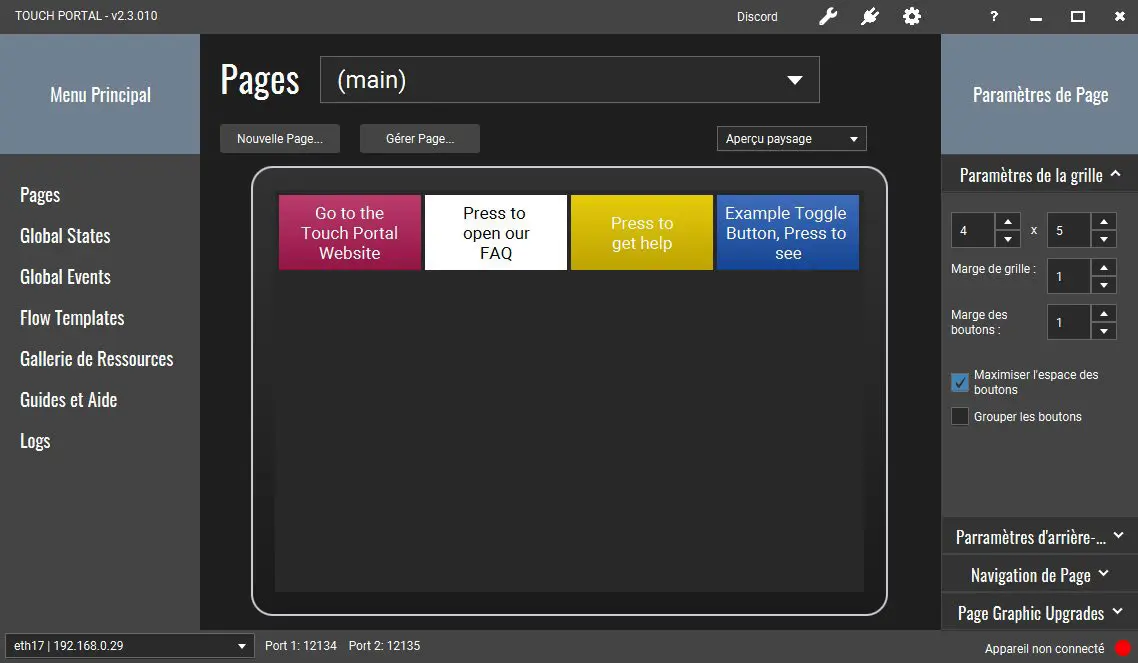Open Logs in left menu

pyautogui.click(x=35, y=441)
